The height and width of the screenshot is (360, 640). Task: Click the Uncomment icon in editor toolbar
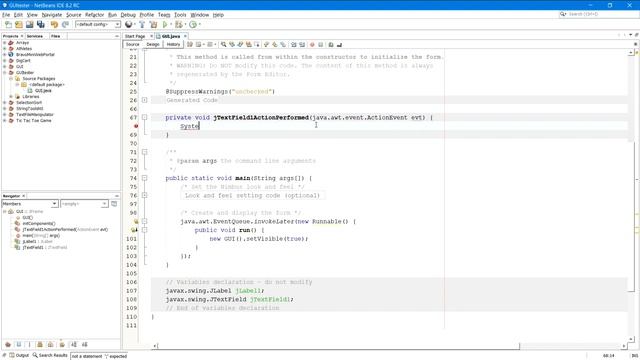[x=339, y=44]
